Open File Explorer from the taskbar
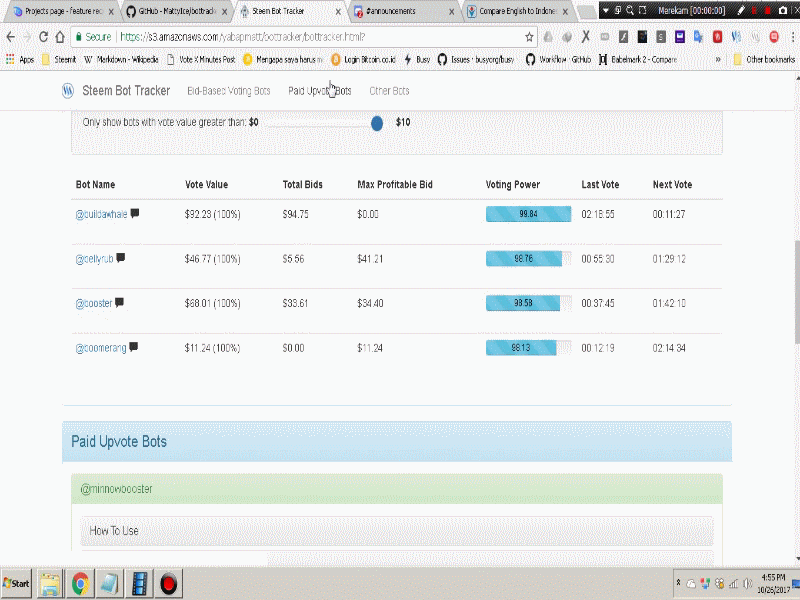Image resolution: width=800 pixels, height=600 pixels. [50, 584]
